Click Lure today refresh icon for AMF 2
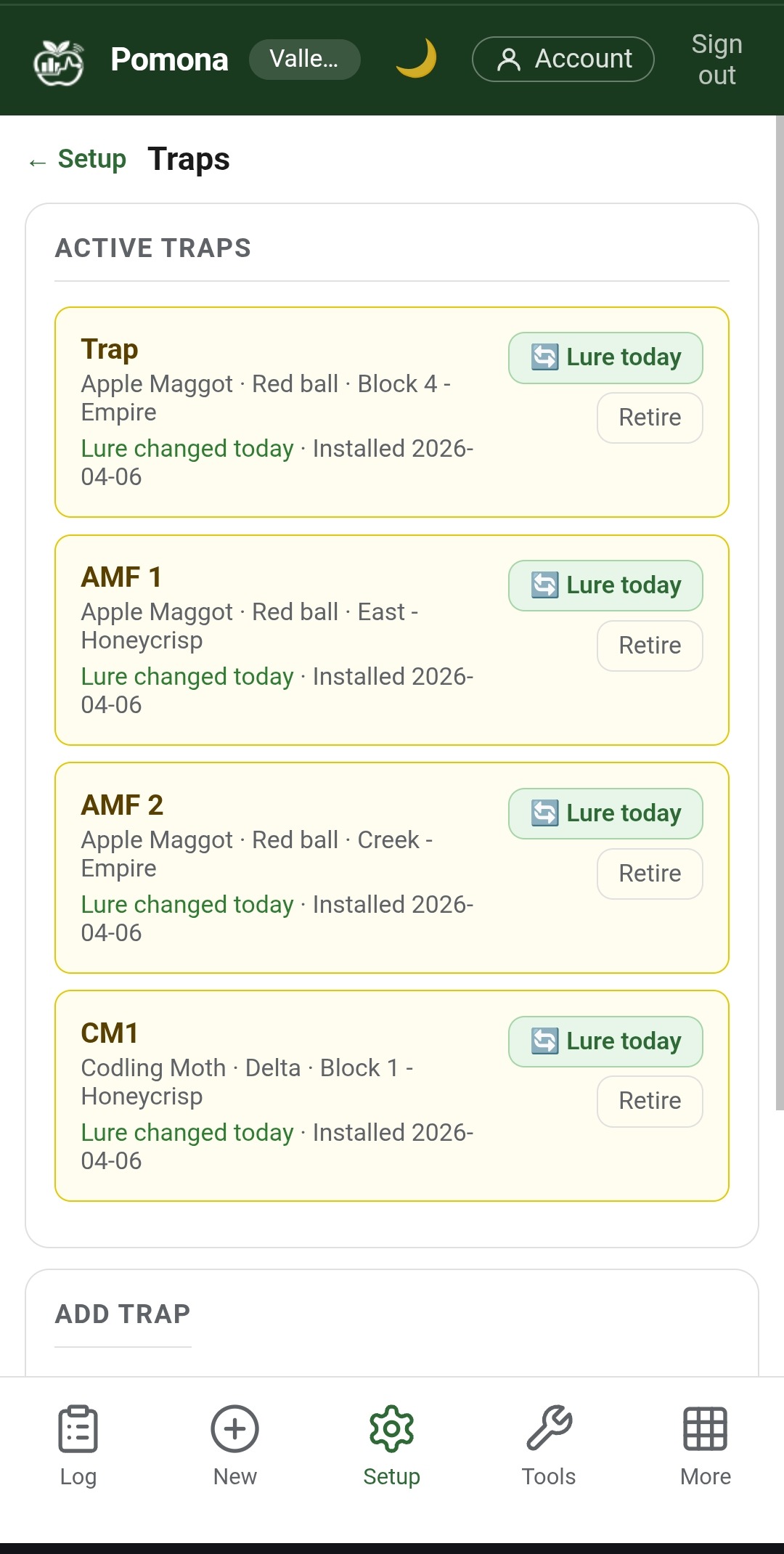 click(x=545, y=813)
